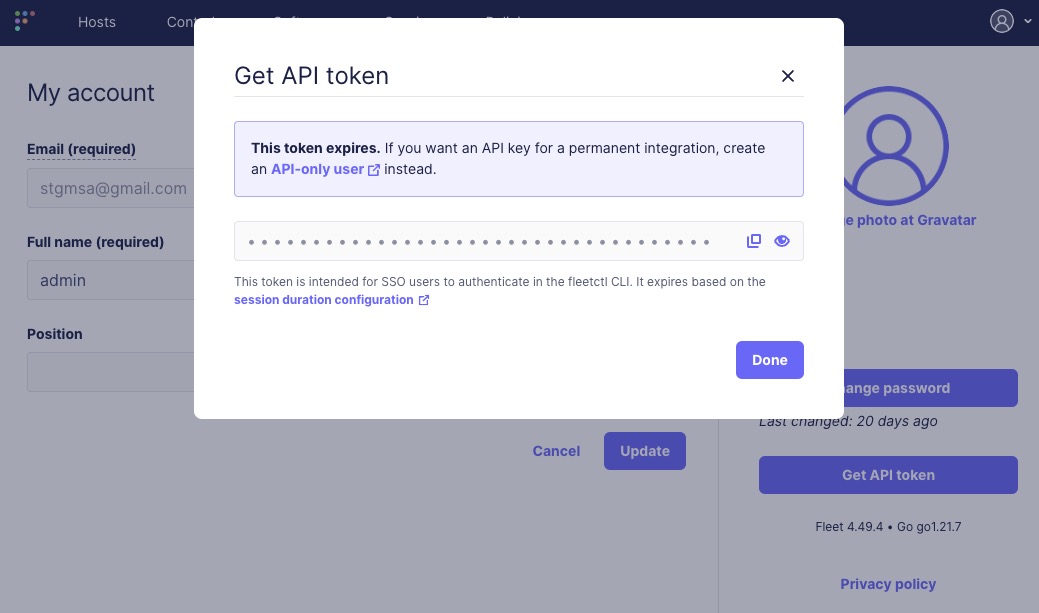This screenshot has height=613, width=1039.
Task: Click the Get API token button
Action: point(888,475)
